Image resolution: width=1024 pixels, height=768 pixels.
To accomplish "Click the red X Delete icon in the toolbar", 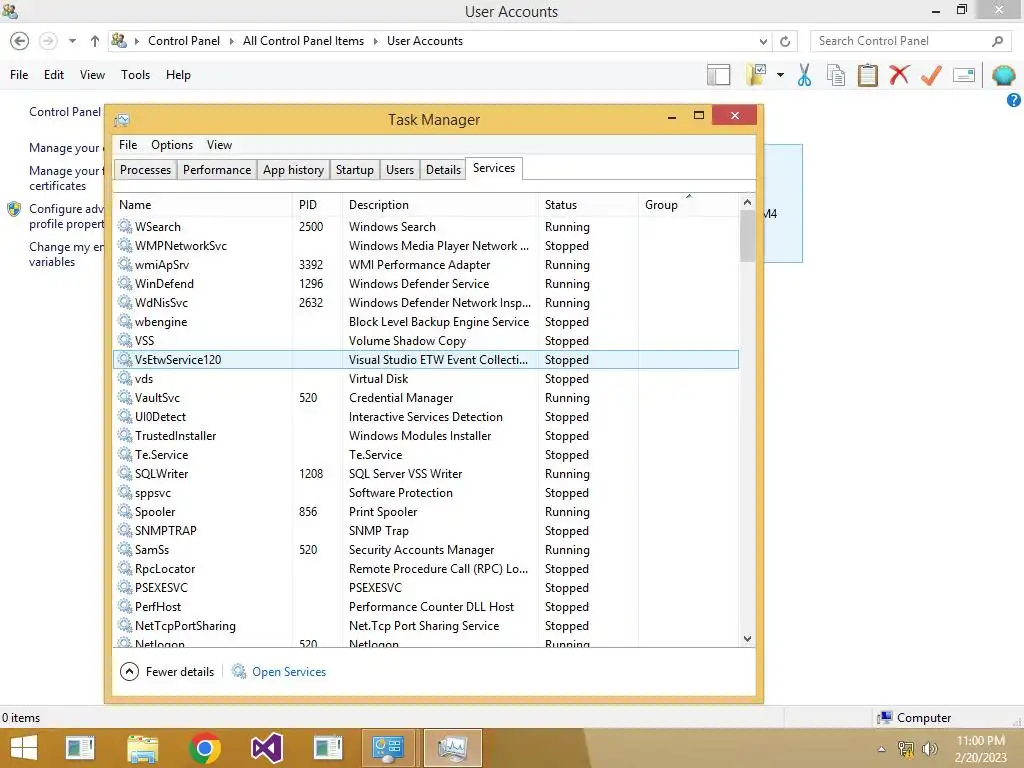I will click(x=899, y=74).
